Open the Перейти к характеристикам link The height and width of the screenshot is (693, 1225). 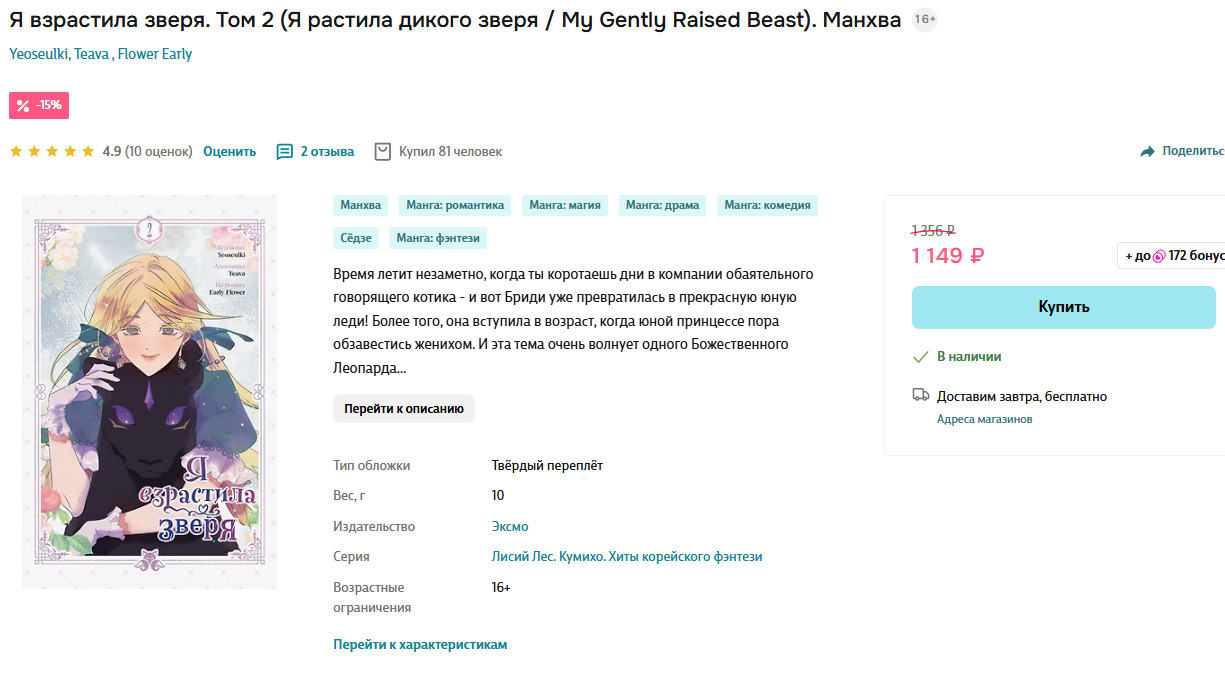420,645
